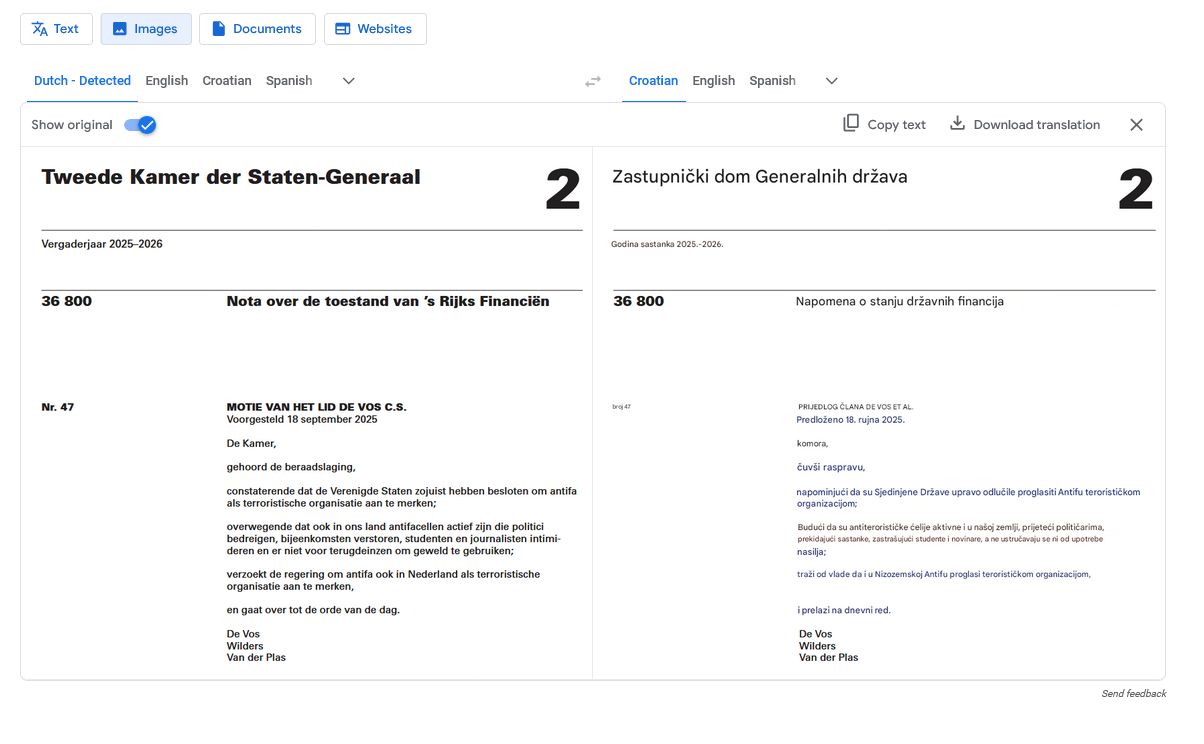Screen dimensions: 1204x744
Task: Click the Send feedback link
Action: [x=1133, y=693]
